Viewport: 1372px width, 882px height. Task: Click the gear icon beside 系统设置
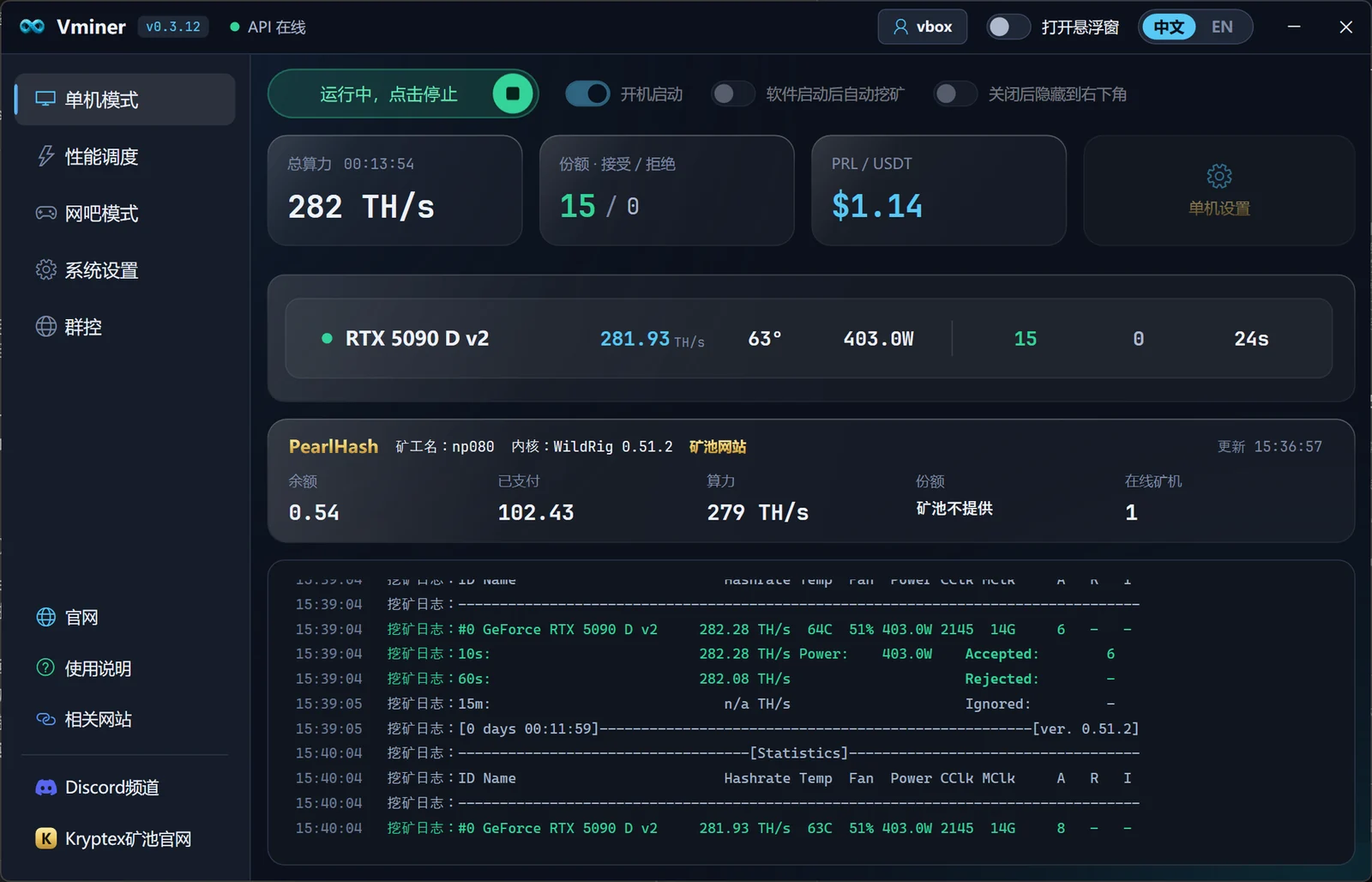45,269
